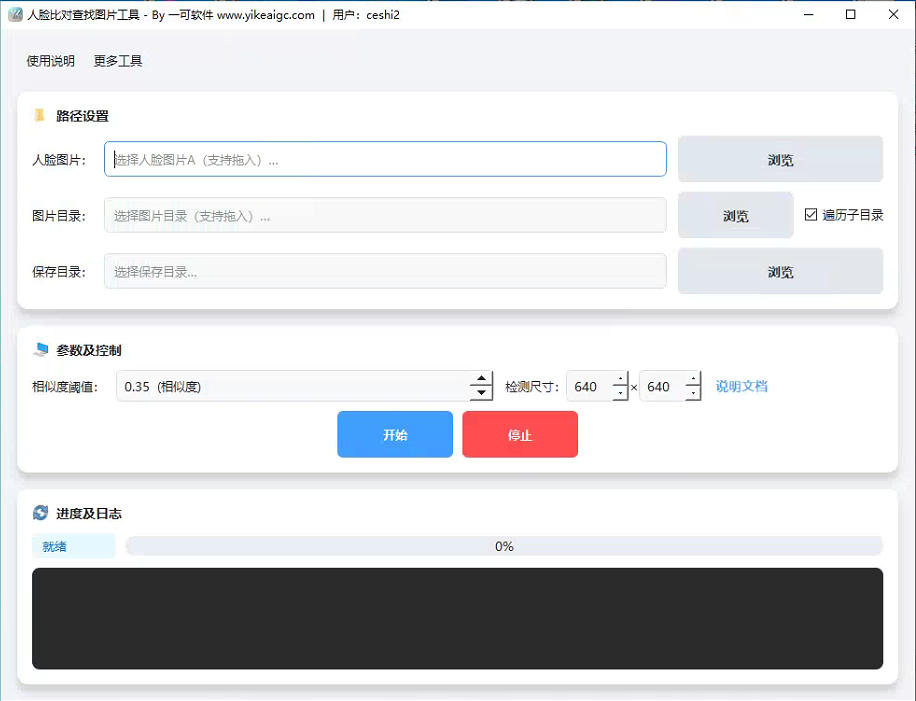
Task: Open the 更多工具 menu
Action: [117, 60]
